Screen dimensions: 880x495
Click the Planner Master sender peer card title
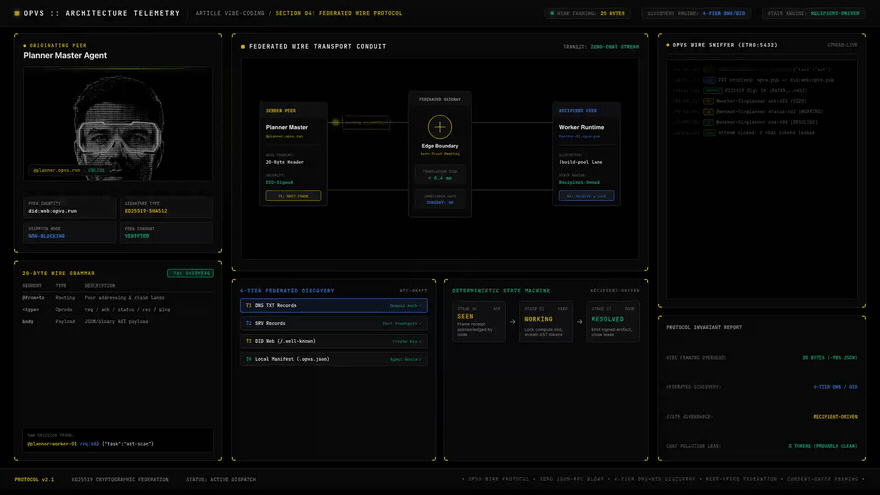click(287, 127)
